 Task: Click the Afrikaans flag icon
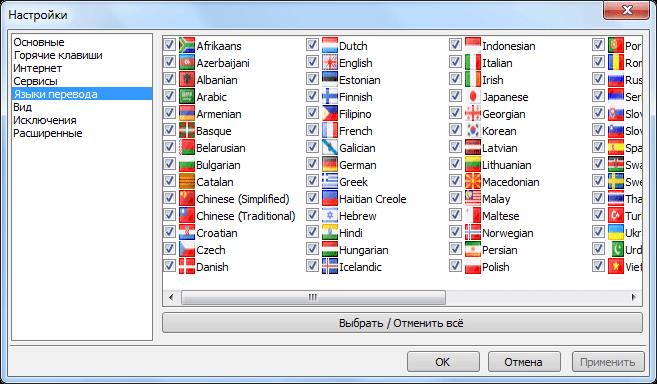pyautogui.click(x=187, y=45)
